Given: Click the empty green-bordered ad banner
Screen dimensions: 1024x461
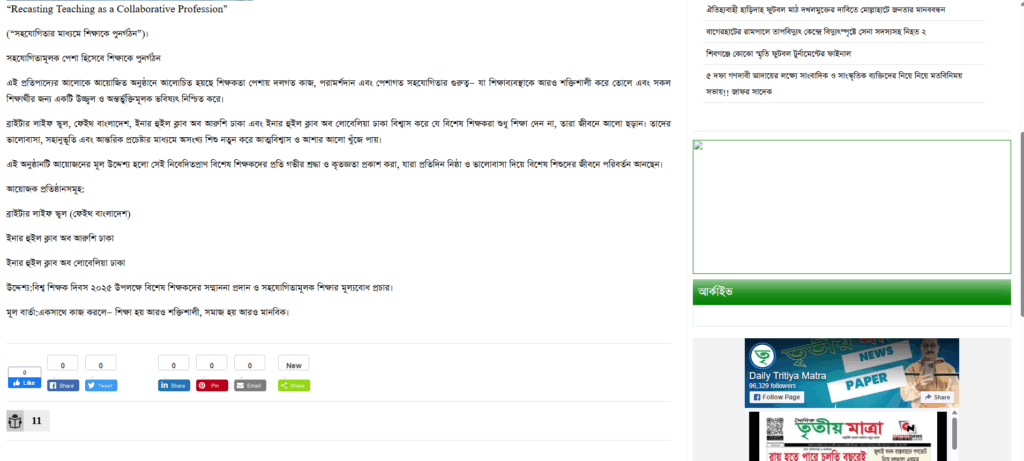Looking at the screenshot, I should 852,206.
